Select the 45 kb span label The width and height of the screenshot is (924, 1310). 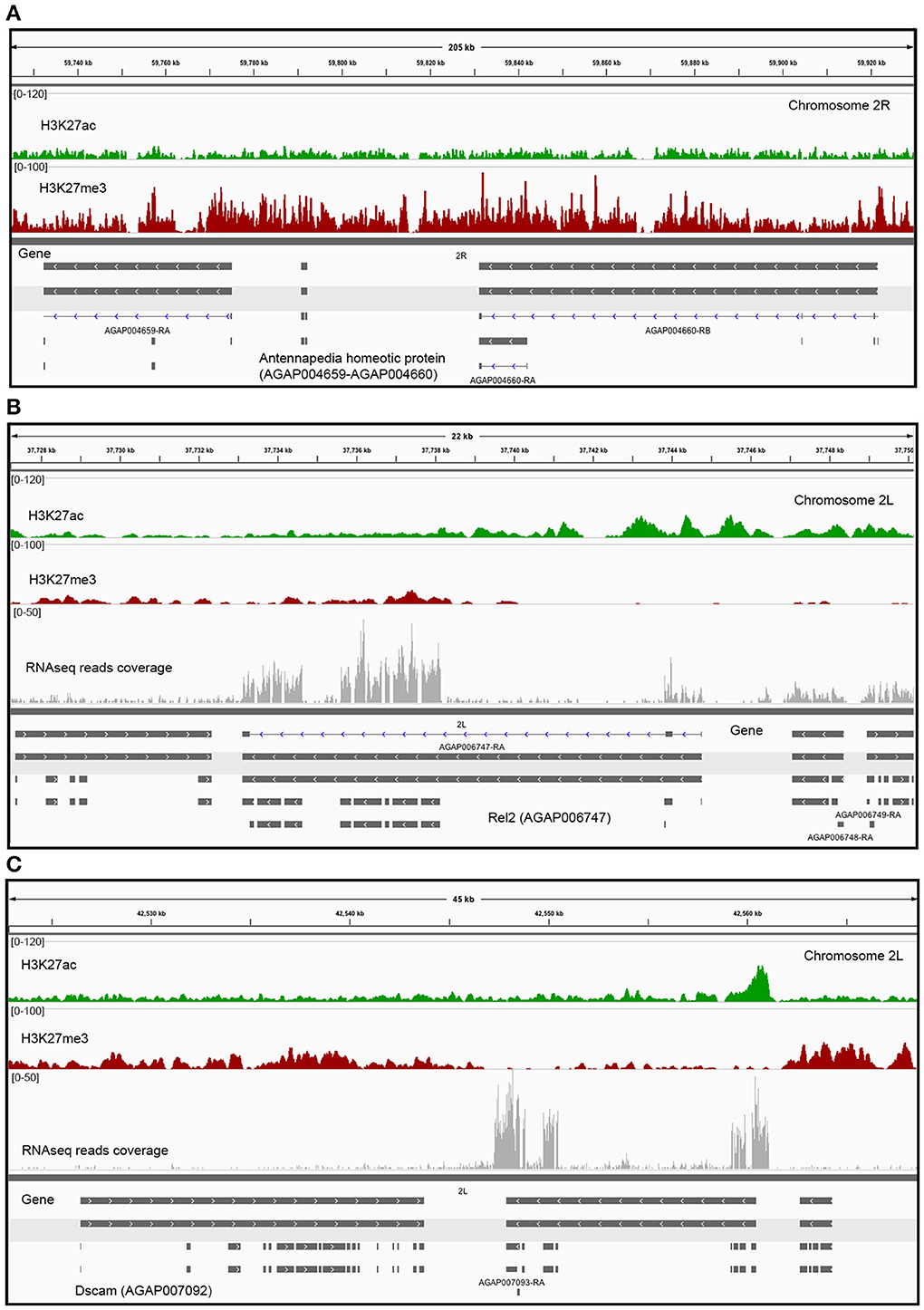pyautogui.click(x=463, y=900)
